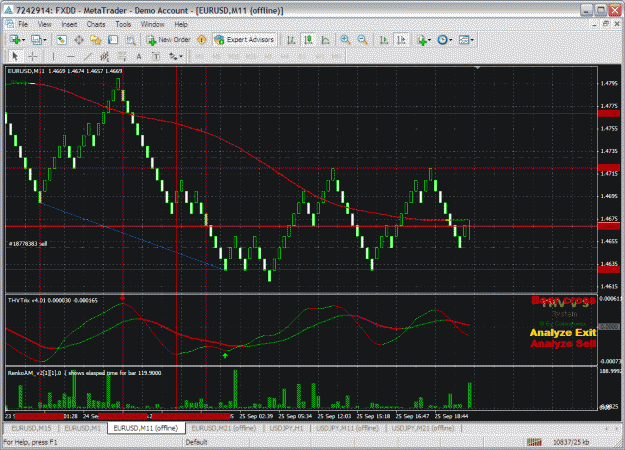Open the Charts menu
Image resolution: width=625 pixels, height=450 pixels.
click(x=96, y=24)
